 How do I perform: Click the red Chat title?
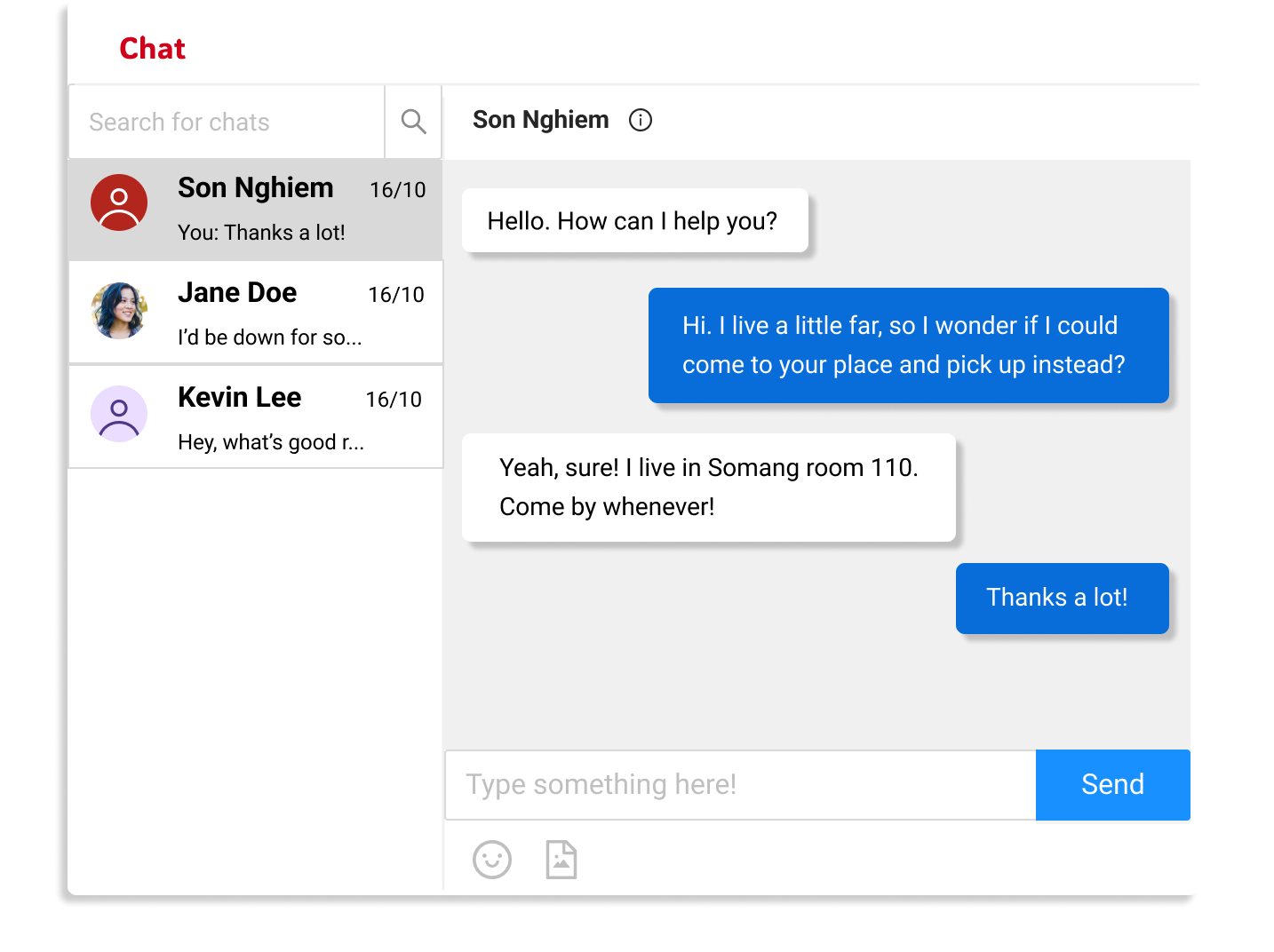tap(152, 49)
